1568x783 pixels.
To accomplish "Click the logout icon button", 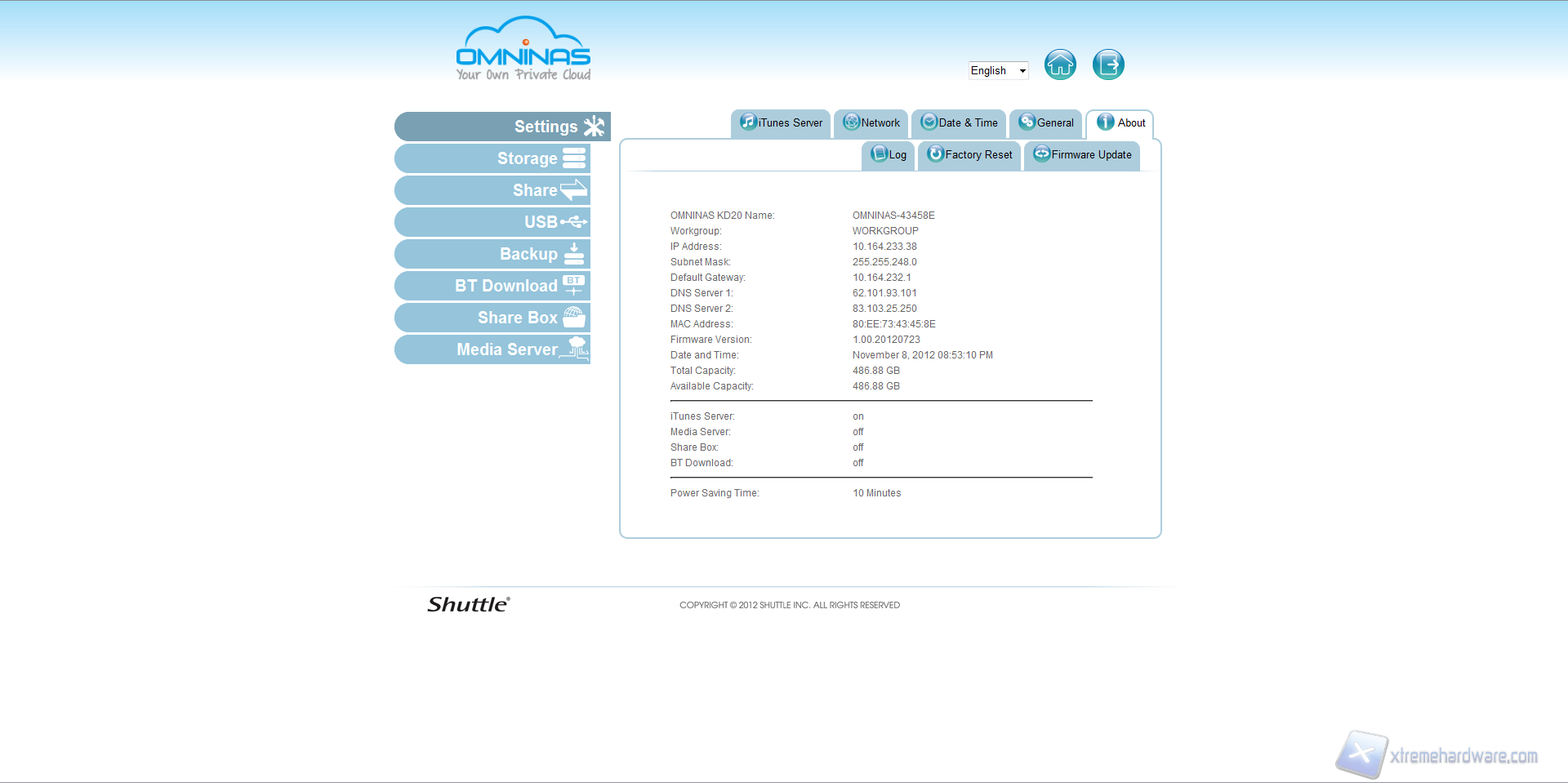I will pos(1108,65).
